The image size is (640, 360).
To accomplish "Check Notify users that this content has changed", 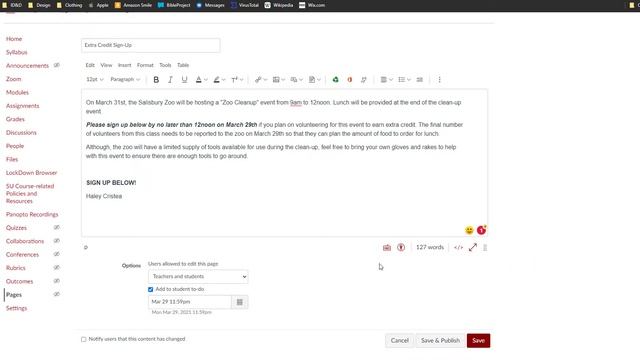I will [84, 339].
